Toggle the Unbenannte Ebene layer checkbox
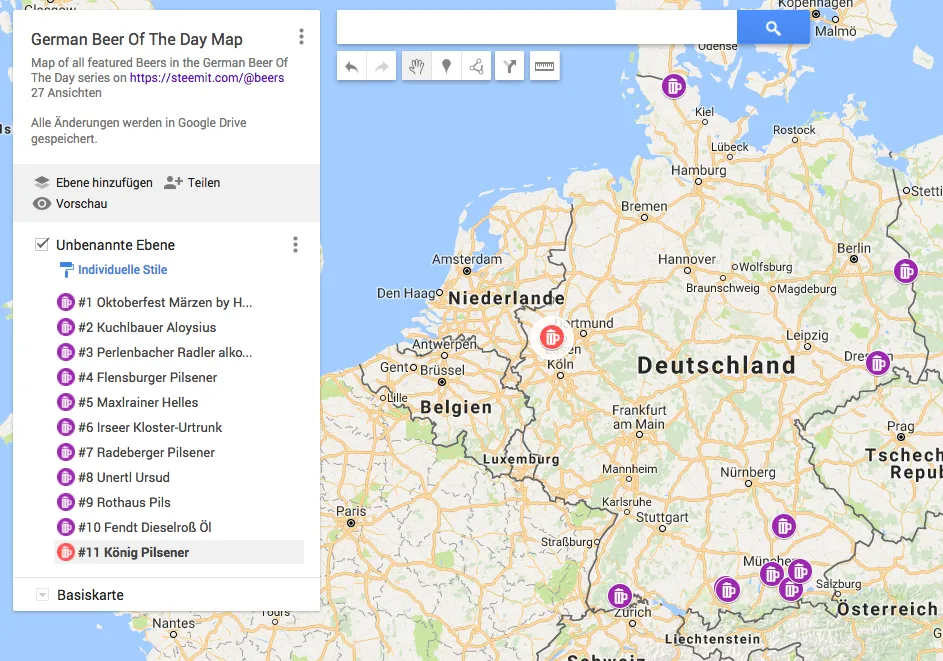This screenshot has width=943, height=661. (41, 244)
